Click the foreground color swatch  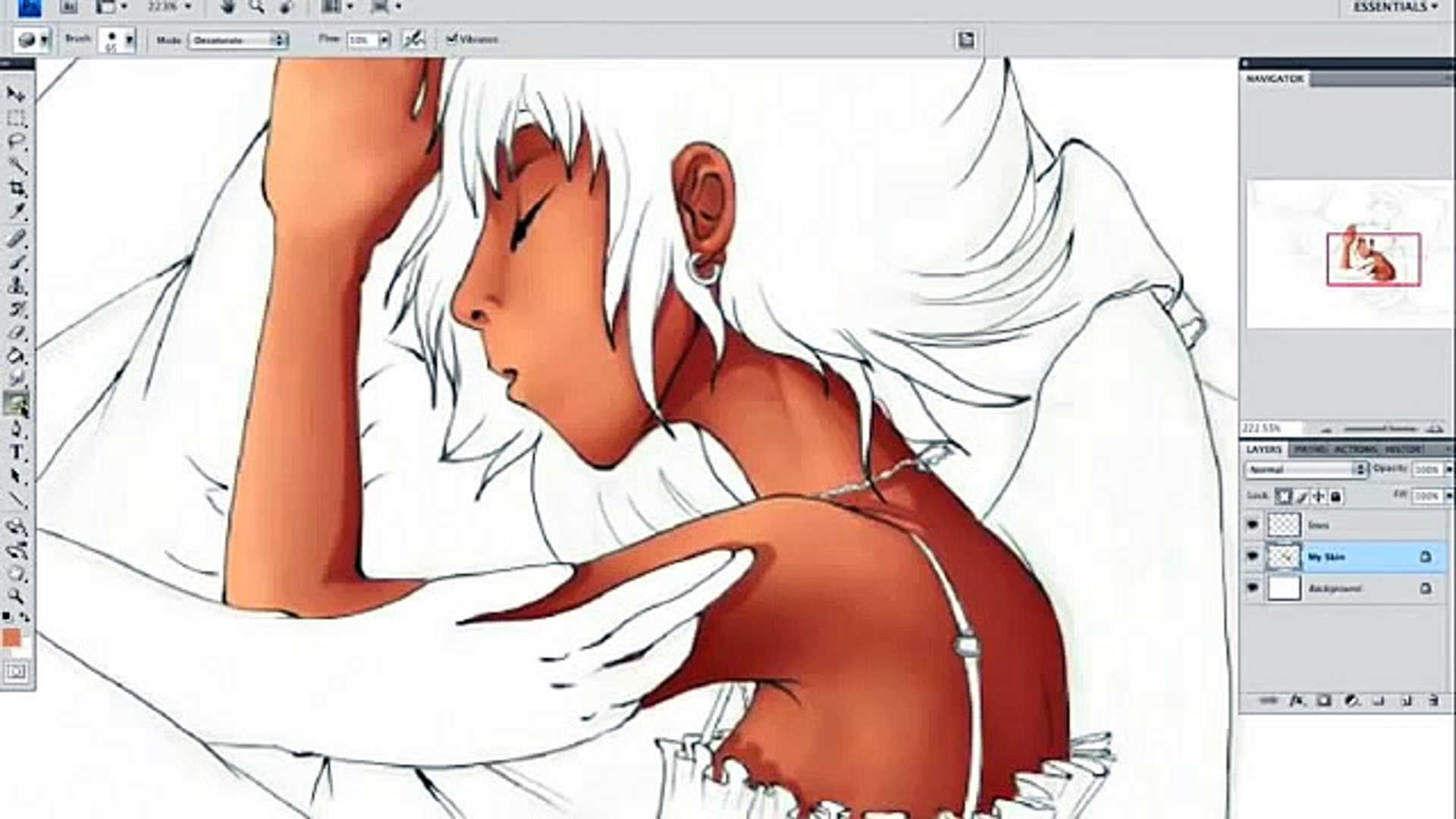(x=11, y=639)
